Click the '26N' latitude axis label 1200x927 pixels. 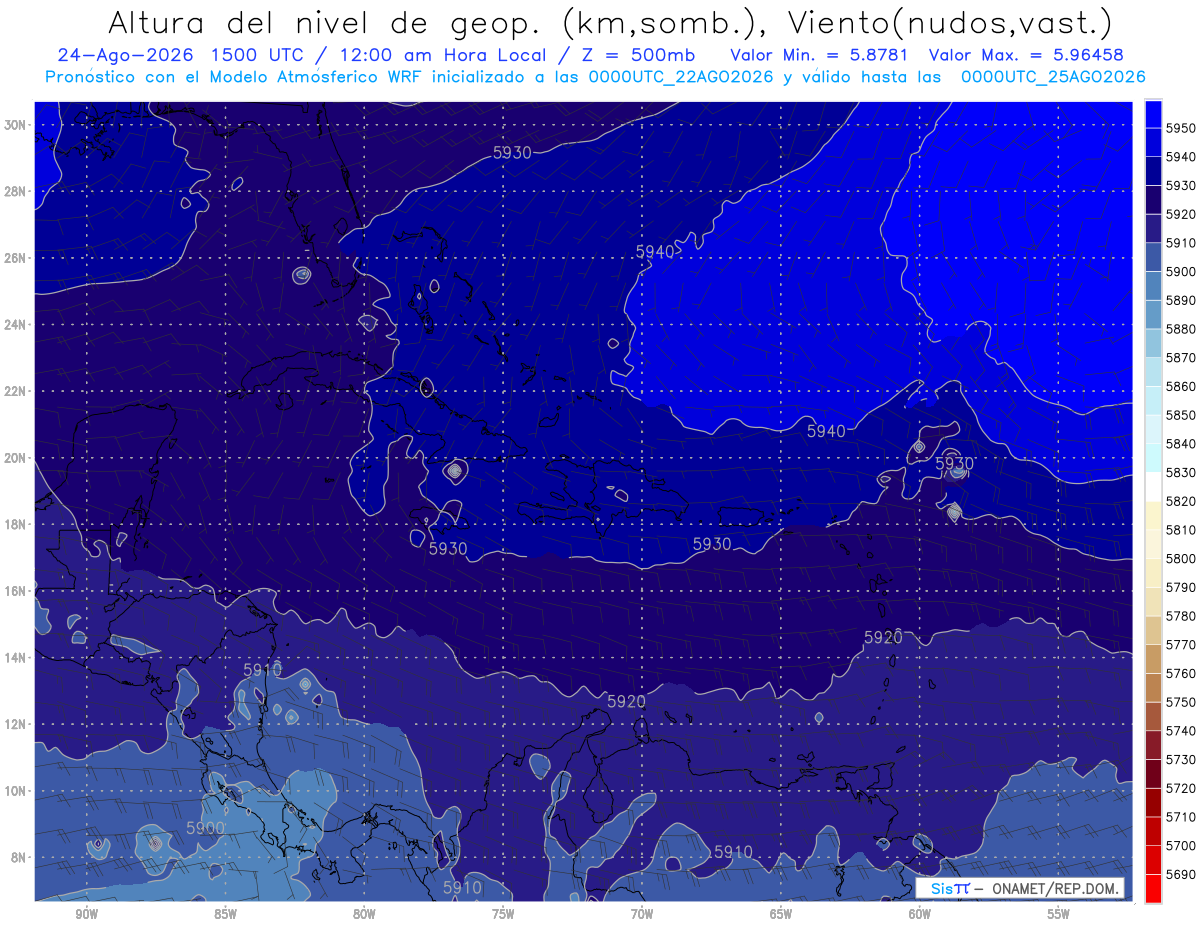[16, 258]
